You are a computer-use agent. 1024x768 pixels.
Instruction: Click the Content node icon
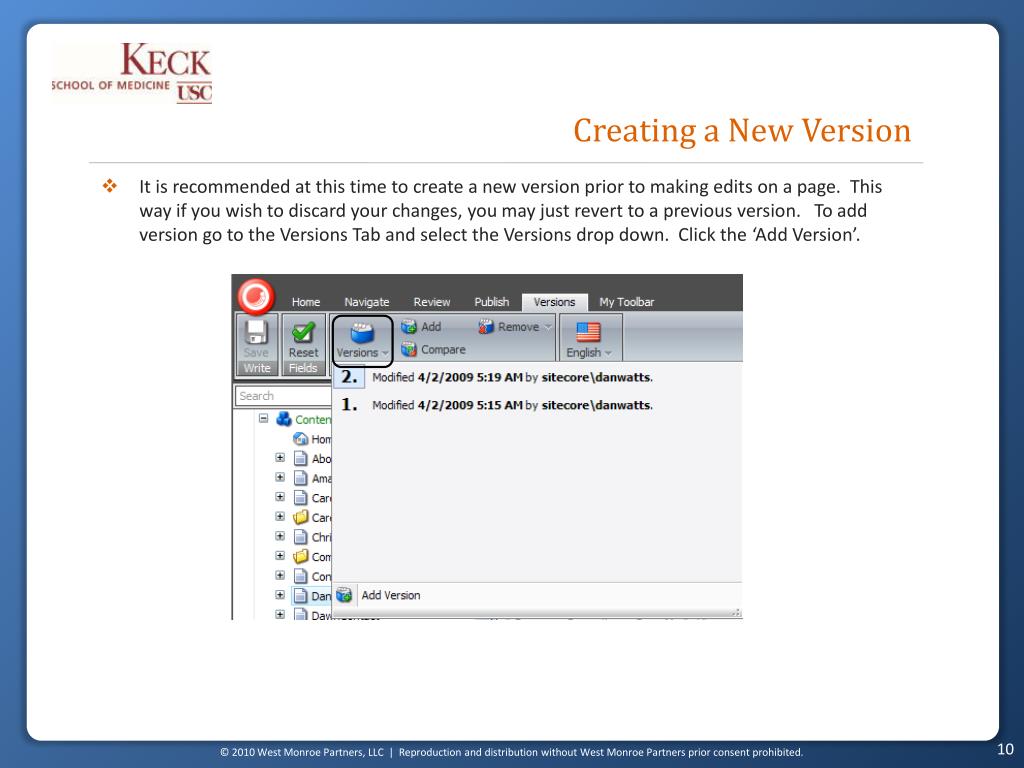283,419
